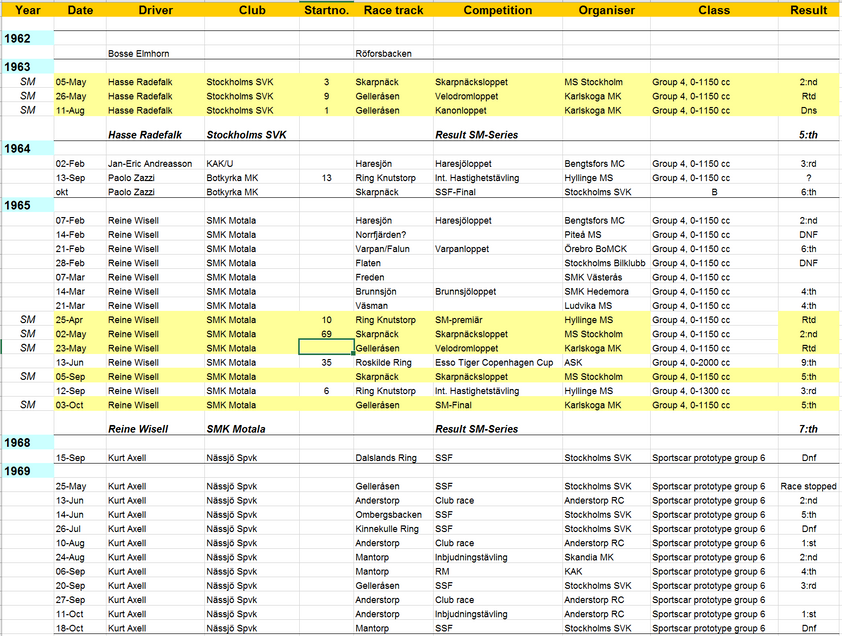Image resolution: width=842 pixels, height=636 pixels.
Task: Click the "Class" column header
Action: tap(714, 10)
